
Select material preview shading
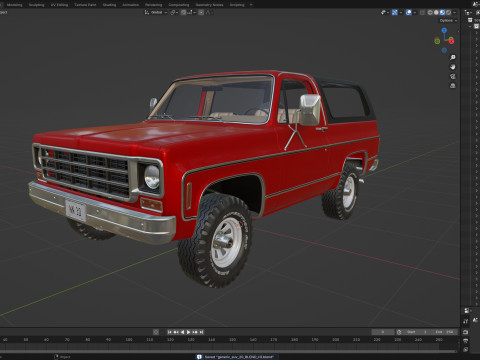coord(442,12)
